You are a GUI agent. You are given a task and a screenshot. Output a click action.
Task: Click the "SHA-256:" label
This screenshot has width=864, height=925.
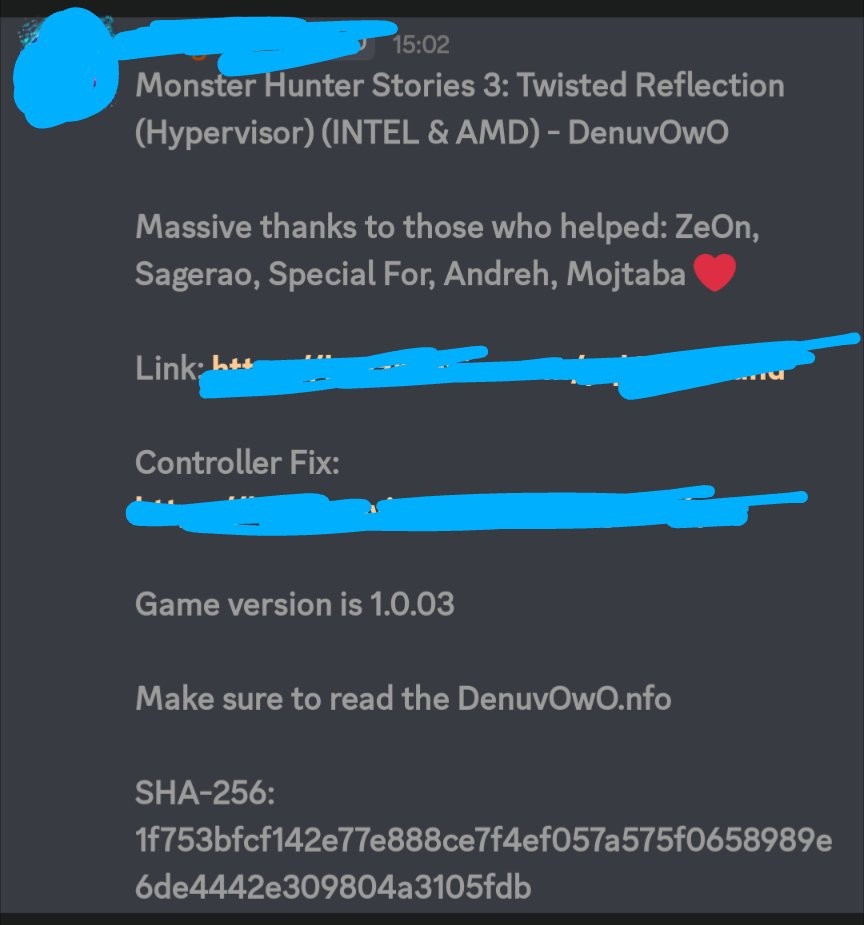tap(205, 792)
